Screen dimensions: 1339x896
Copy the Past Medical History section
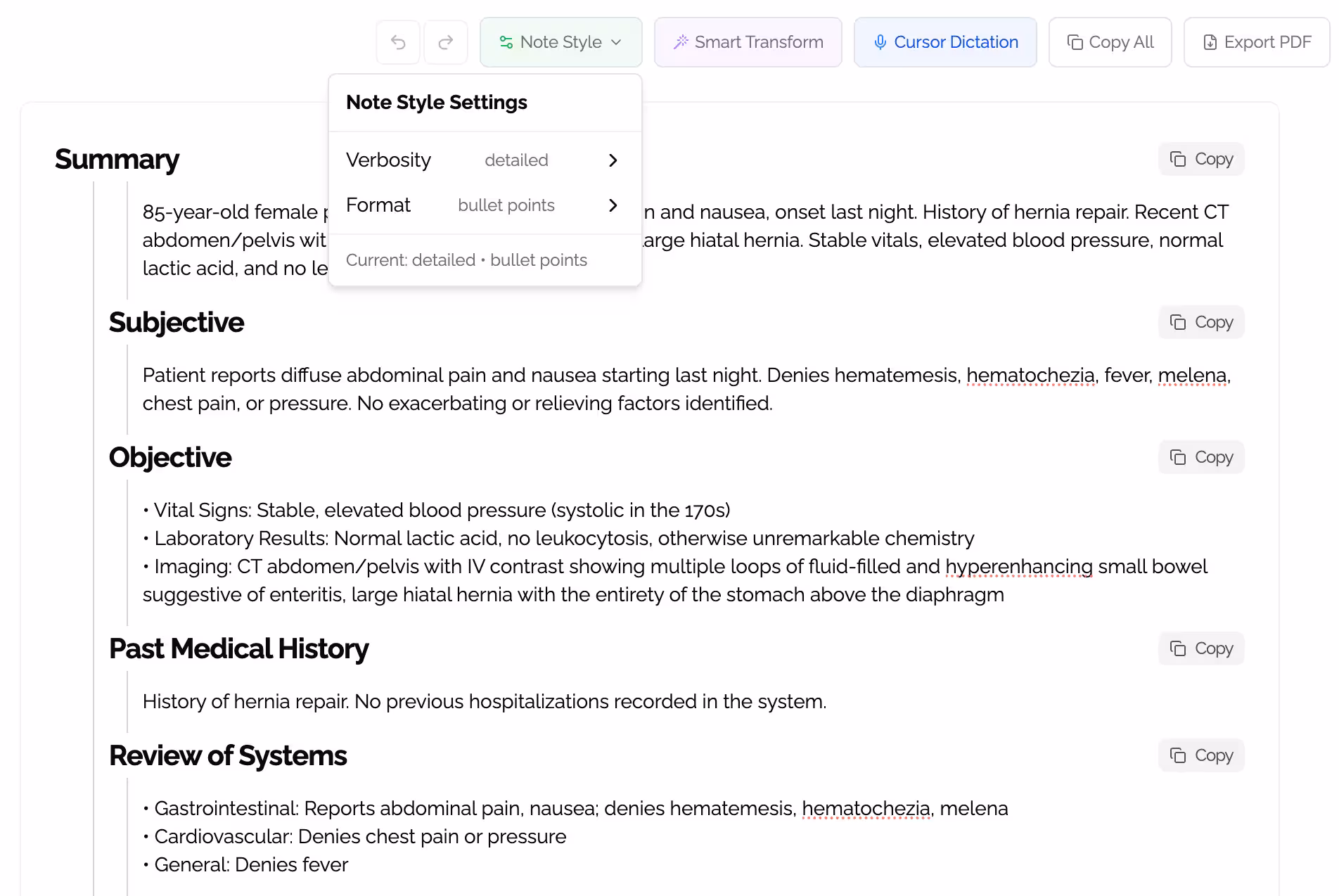coord(1200,648)
